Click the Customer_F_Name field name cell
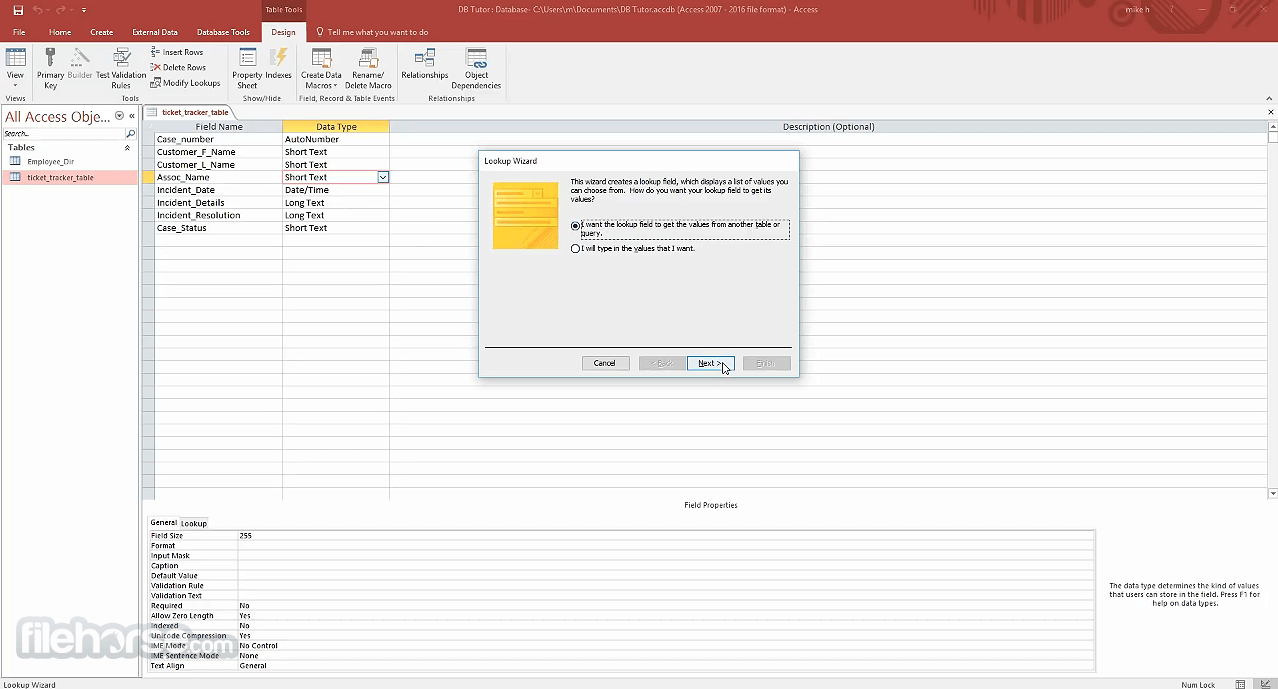Screen dimensions: 1278x689 coord(218,152)
